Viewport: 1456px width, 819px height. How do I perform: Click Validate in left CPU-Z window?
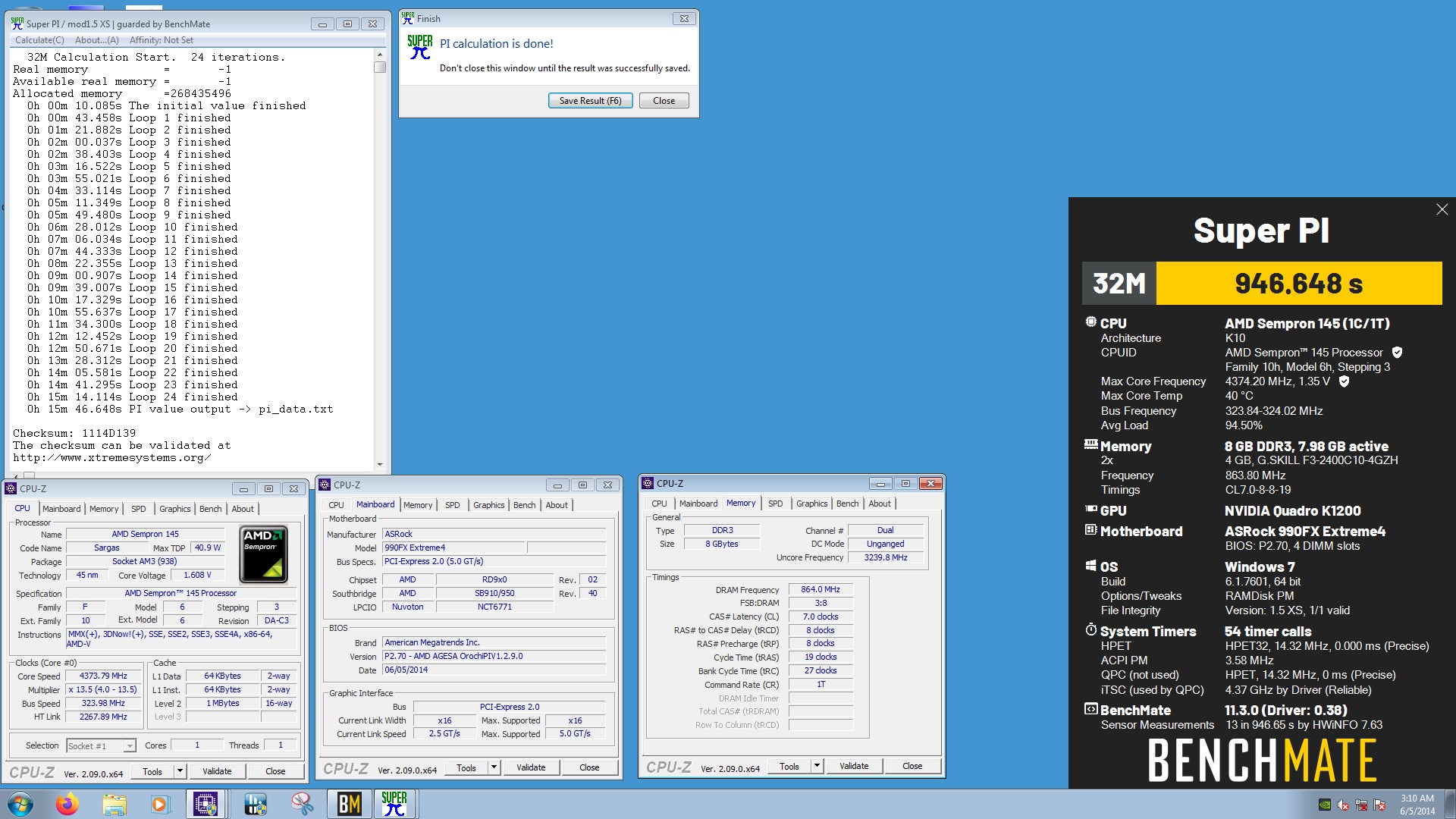pos(217,771)
